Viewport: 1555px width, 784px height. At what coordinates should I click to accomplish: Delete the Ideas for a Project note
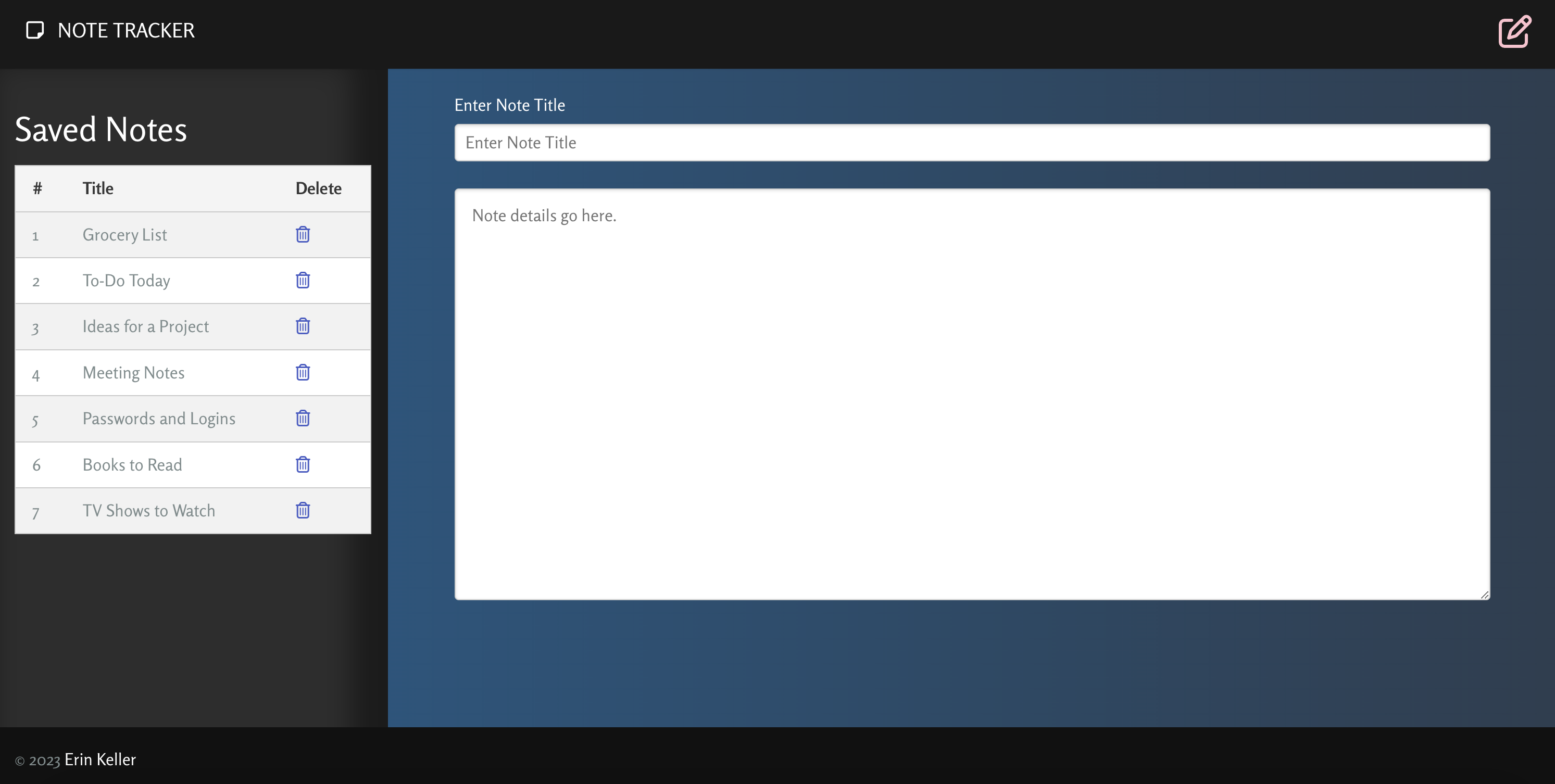pos(302,325)
